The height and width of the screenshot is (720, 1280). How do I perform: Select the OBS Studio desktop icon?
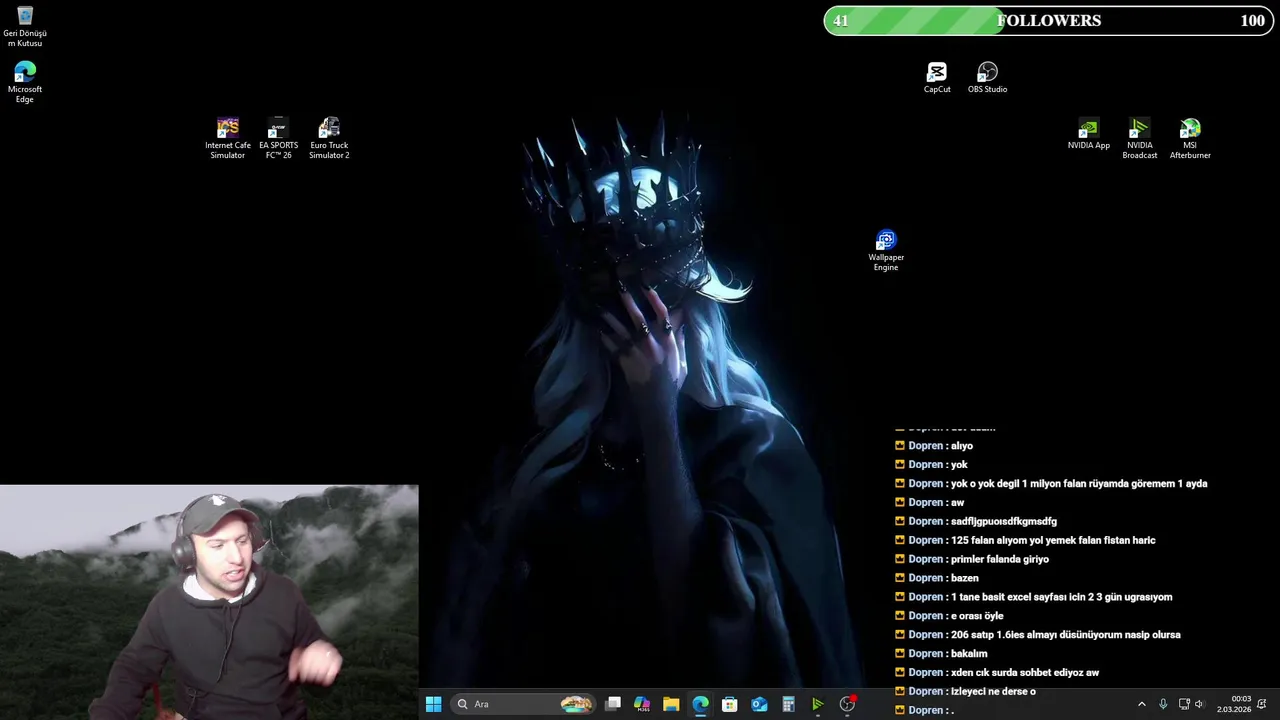(987, 78)
